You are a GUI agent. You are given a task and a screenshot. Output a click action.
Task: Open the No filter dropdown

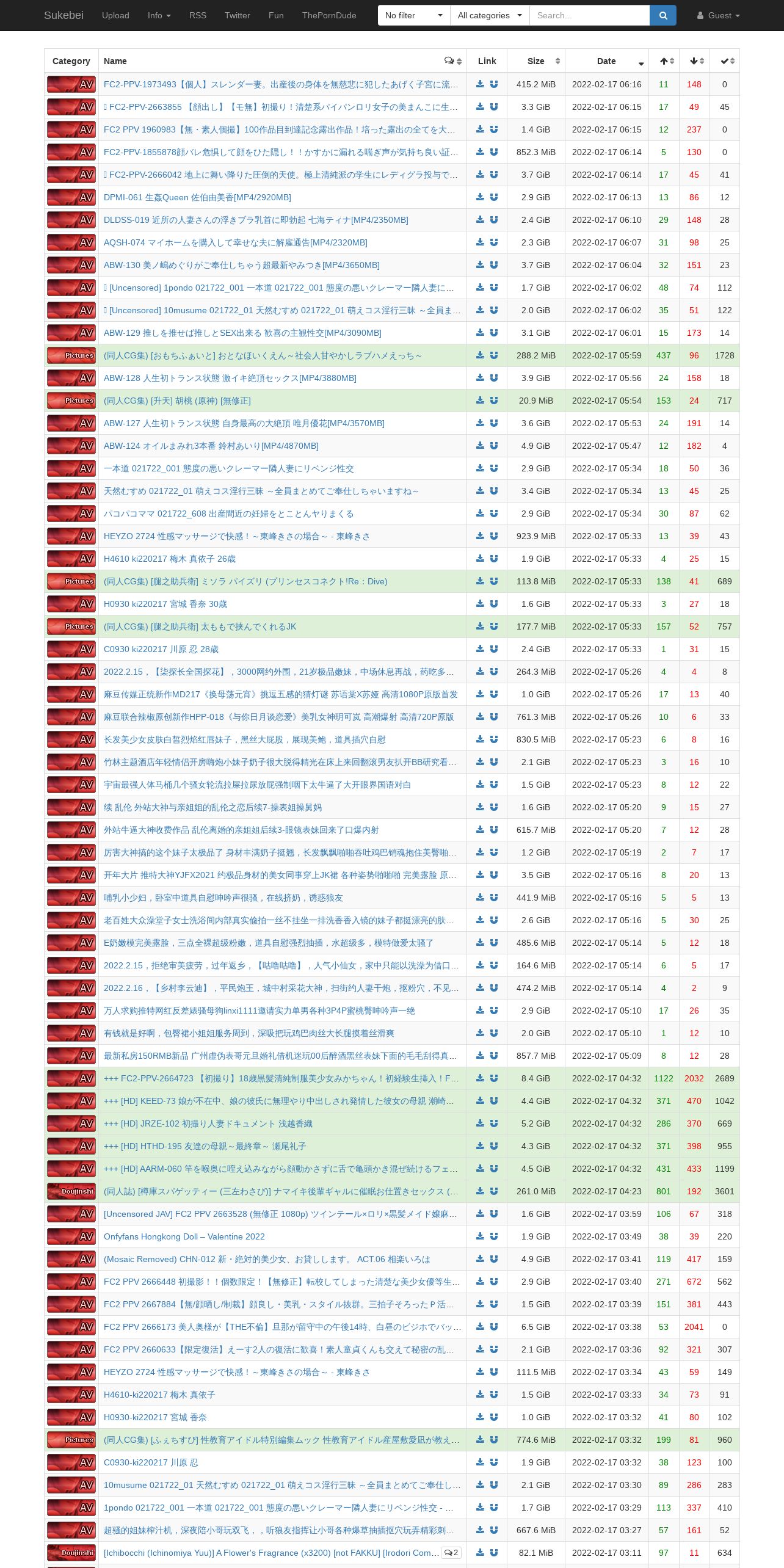[414, 15]
